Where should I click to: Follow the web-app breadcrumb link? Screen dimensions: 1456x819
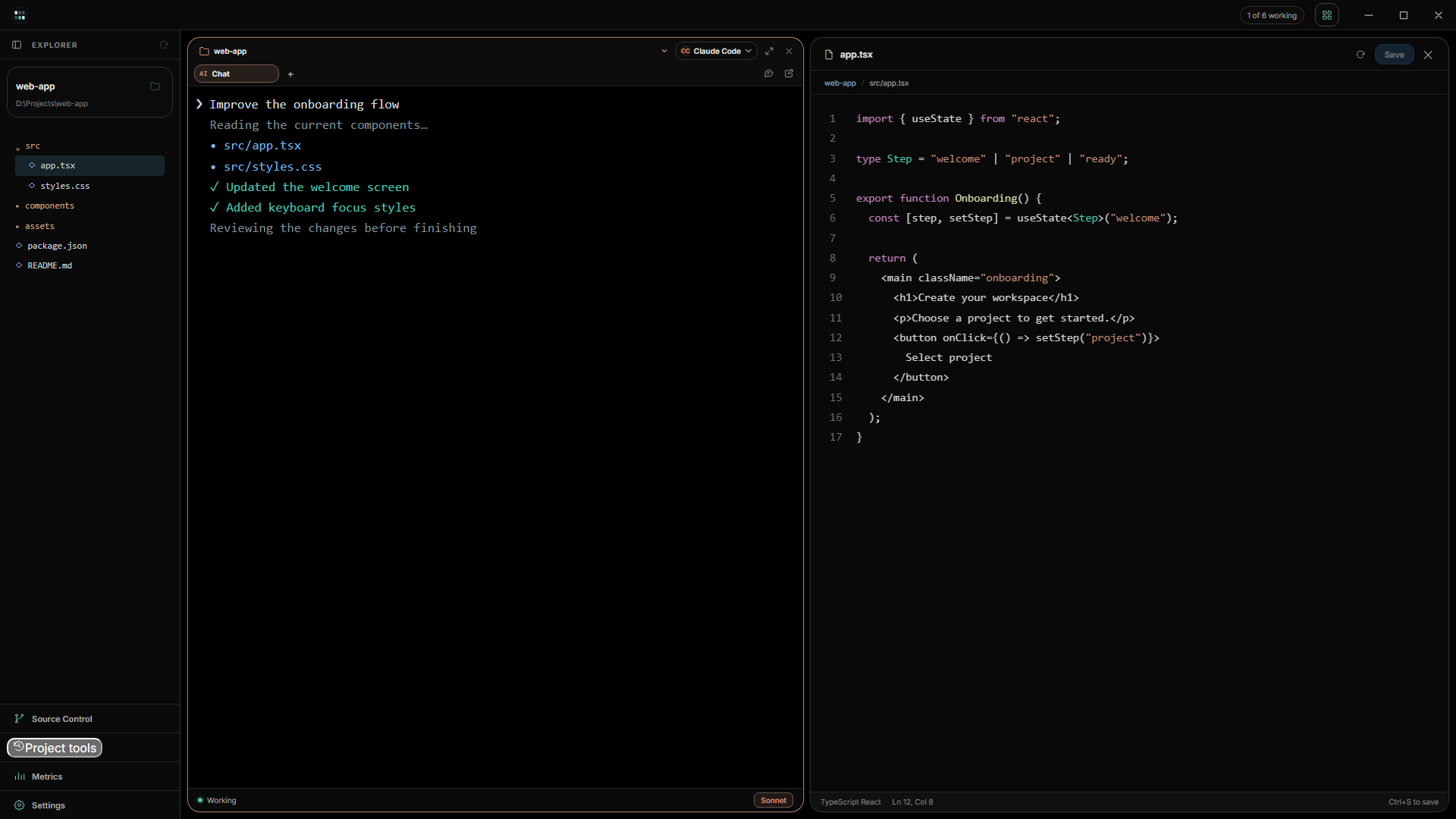[x=840, y=83]
